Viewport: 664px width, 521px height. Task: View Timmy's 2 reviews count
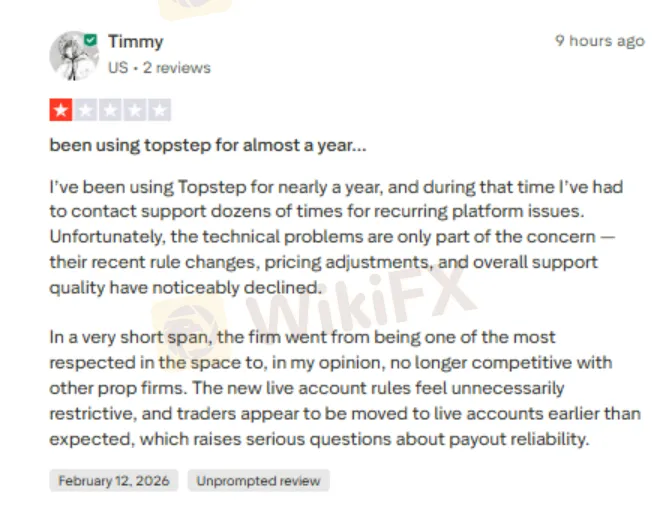[177, 68]
